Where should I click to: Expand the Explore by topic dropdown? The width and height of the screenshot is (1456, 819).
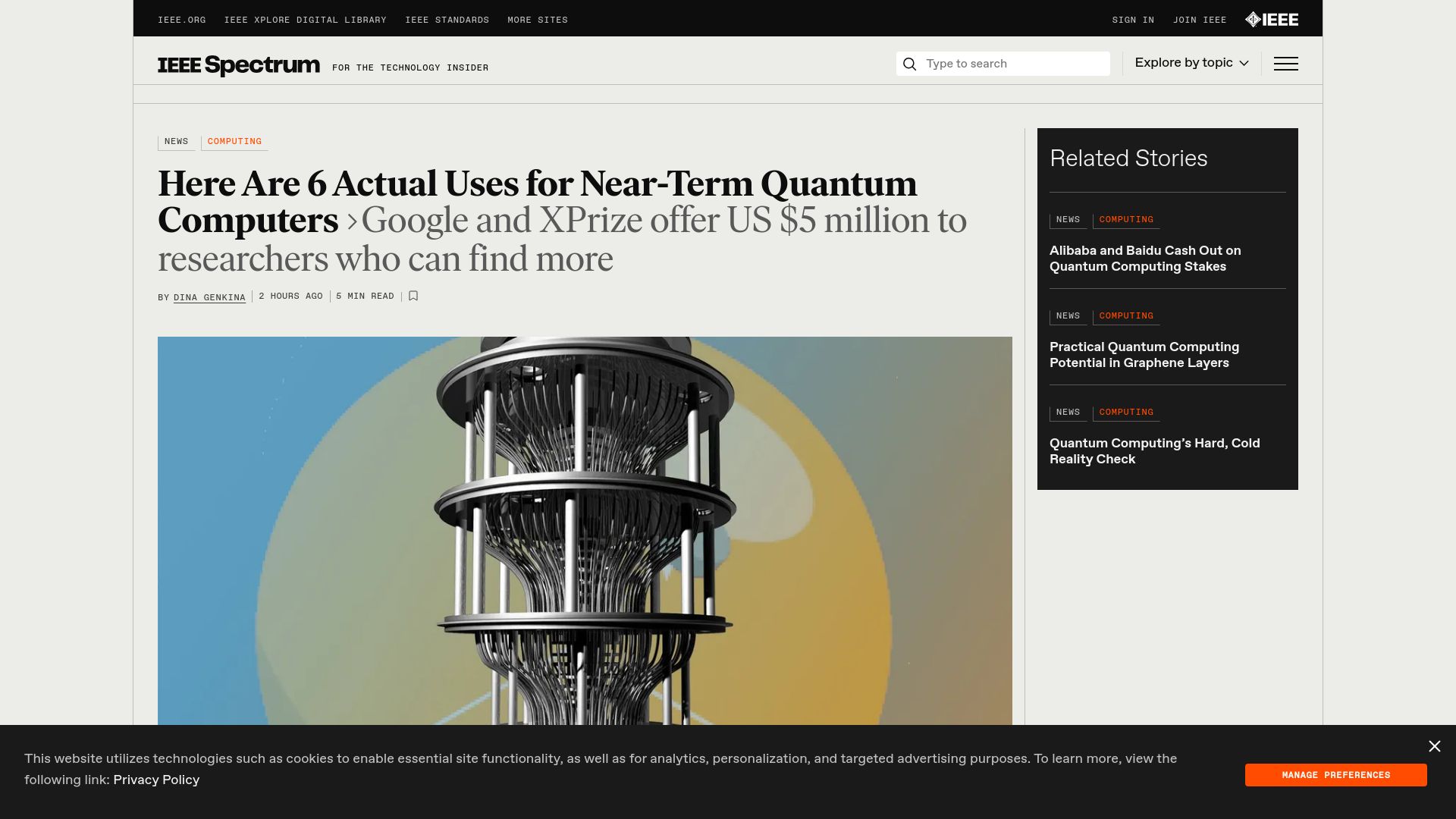(1191, 63)
